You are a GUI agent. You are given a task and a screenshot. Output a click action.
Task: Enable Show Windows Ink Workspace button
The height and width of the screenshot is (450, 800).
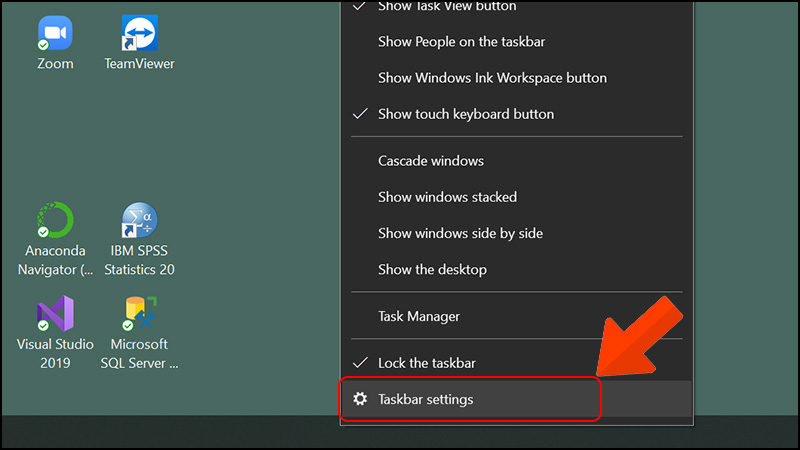click(492, 77)
